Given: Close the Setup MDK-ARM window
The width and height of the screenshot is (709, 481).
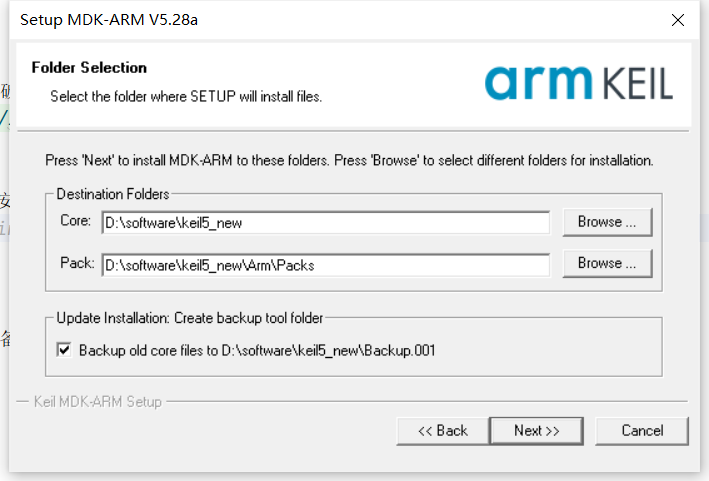Looking at the screenshot, I should coord(677,20).
